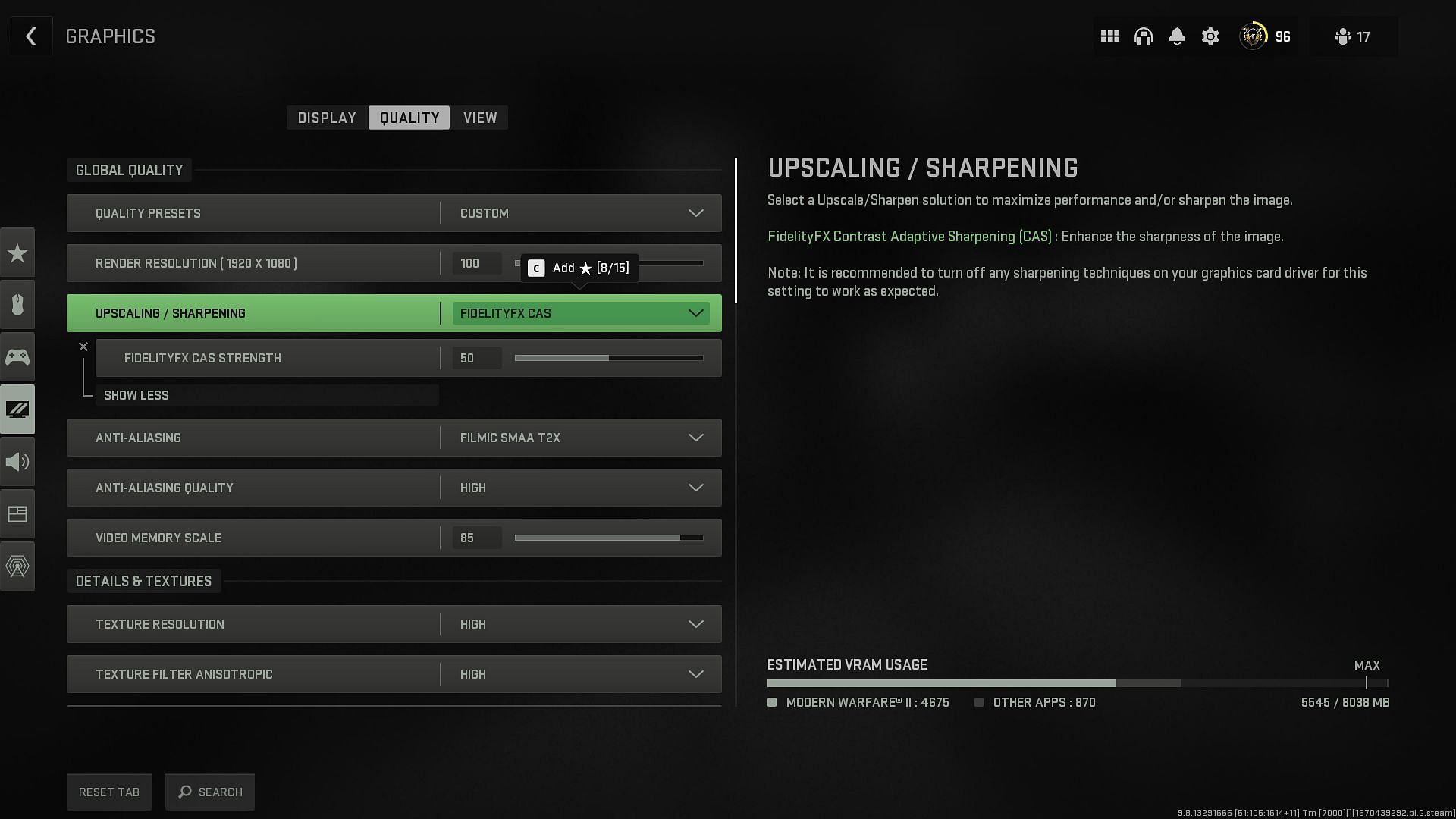Click Show Less under FidelityFX CAS Strength
The width and height of the screenshot is (1456, 819).
(x=136, y=395)
